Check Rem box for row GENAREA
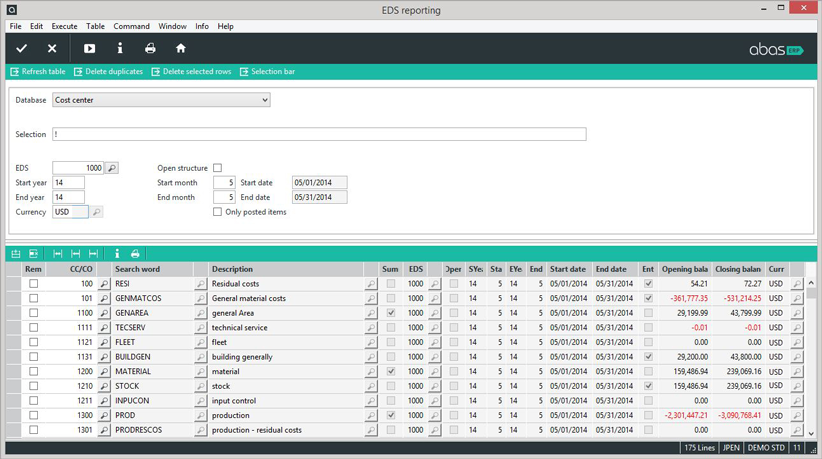This screenshot has width=822, height=459. (34, 313)
